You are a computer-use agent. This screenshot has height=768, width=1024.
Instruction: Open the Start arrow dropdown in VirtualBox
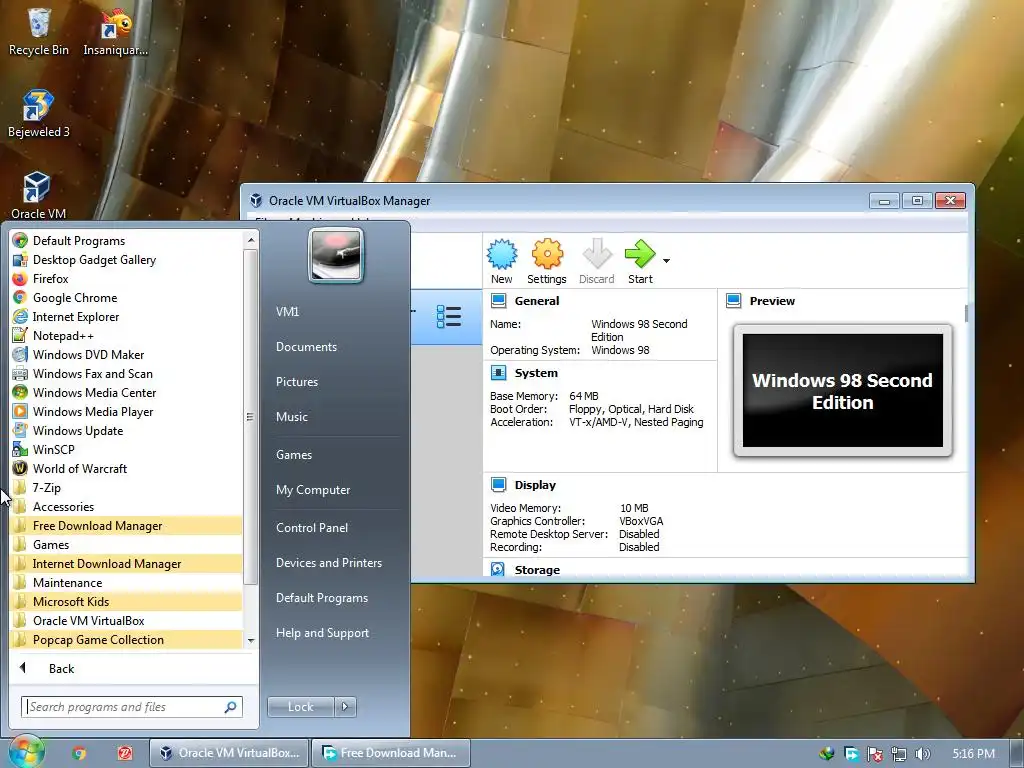coord(666,261)
